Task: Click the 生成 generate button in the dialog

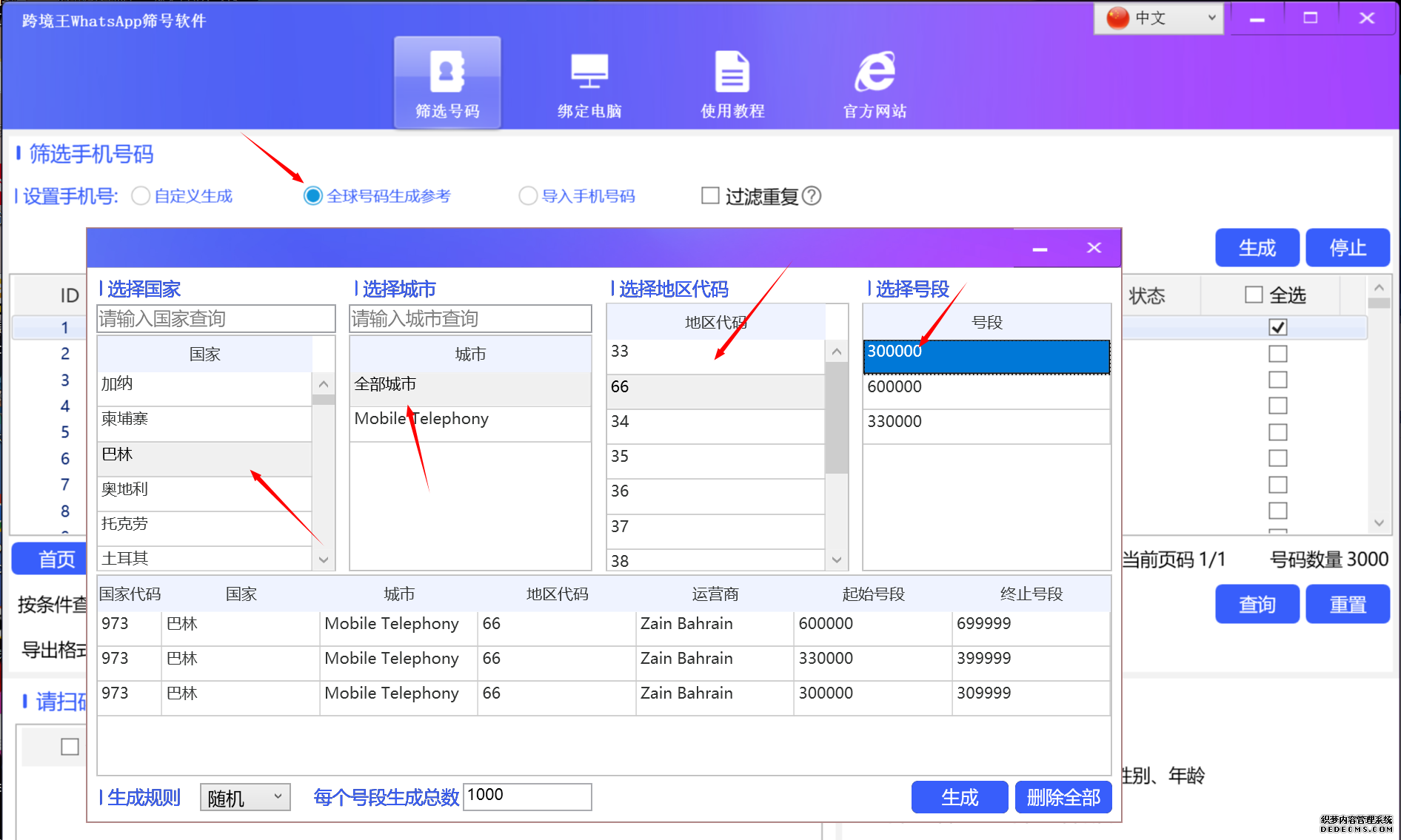Action: pos(959,797)
